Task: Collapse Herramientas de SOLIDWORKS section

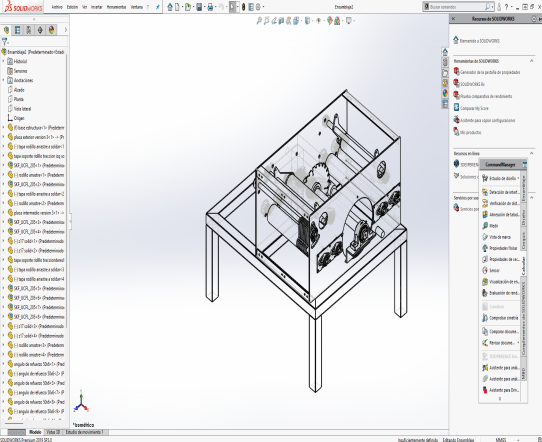Action: 532,61
